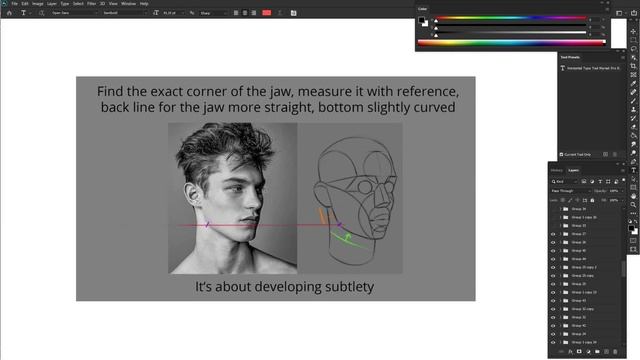This screenshot has height=360, width=640.
Task: Open the workspace switcher at top right
Action: coord(620,13)
